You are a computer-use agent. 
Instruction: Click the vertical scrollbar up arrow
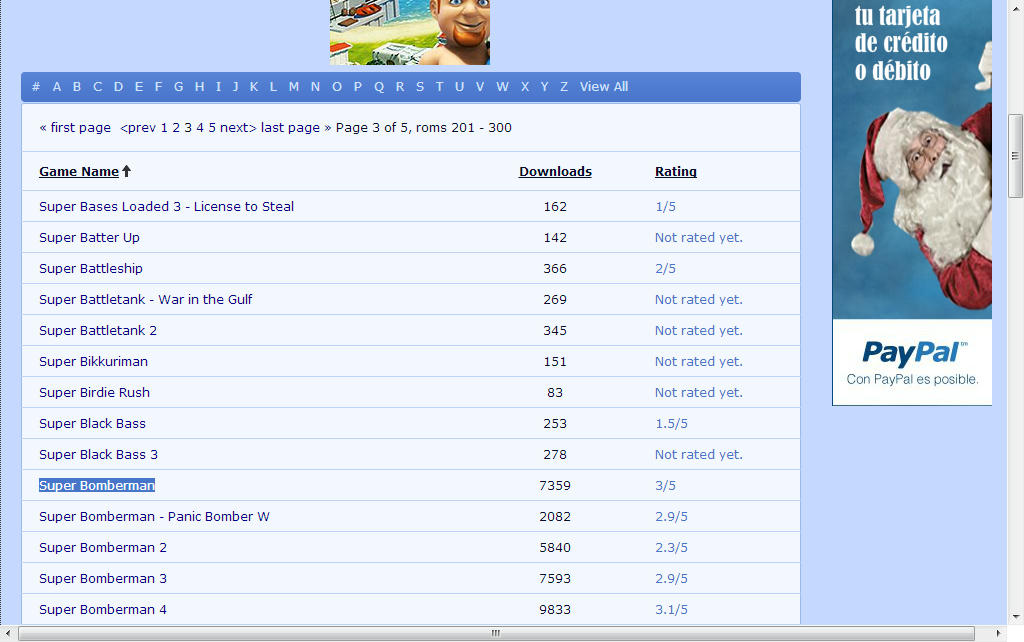pos(1015,6)
